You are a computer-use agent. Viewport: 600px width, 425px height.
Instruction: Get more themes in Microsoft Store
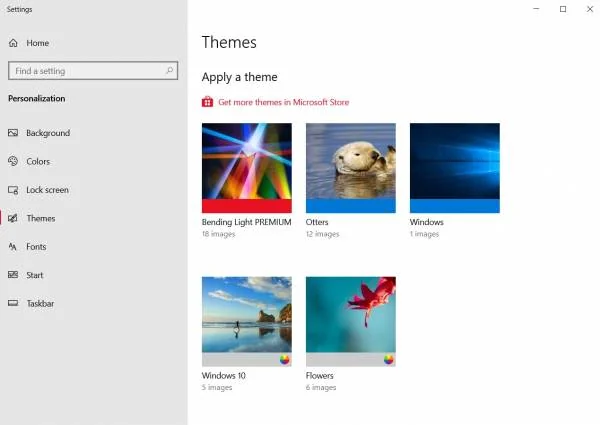(284, 102)
